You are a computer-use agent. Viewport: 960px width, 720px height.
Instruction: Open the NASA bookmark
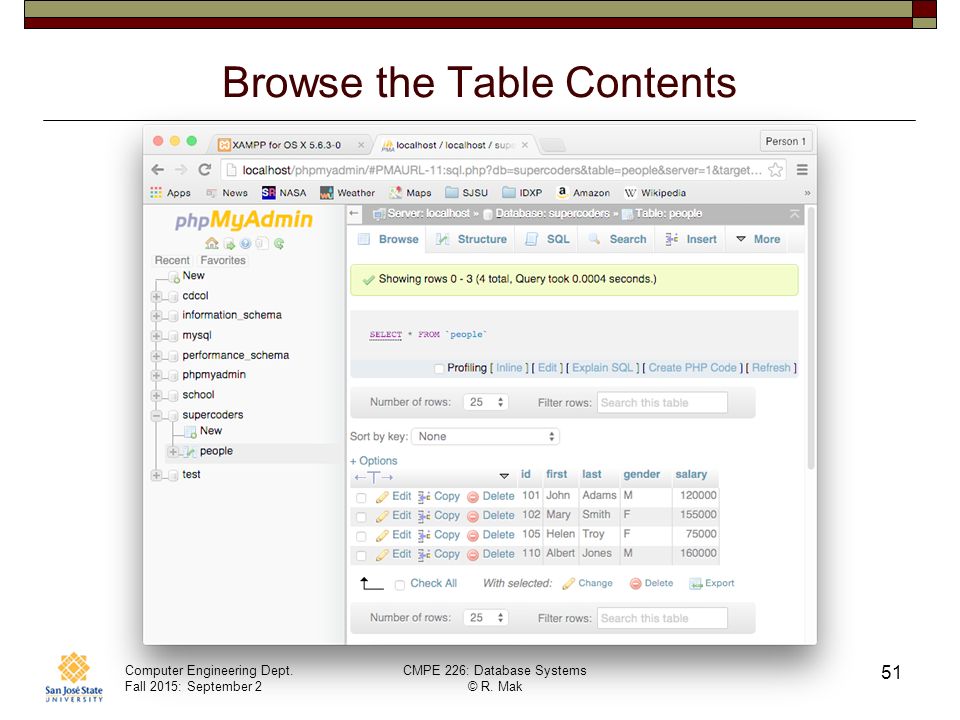[284, 193]
